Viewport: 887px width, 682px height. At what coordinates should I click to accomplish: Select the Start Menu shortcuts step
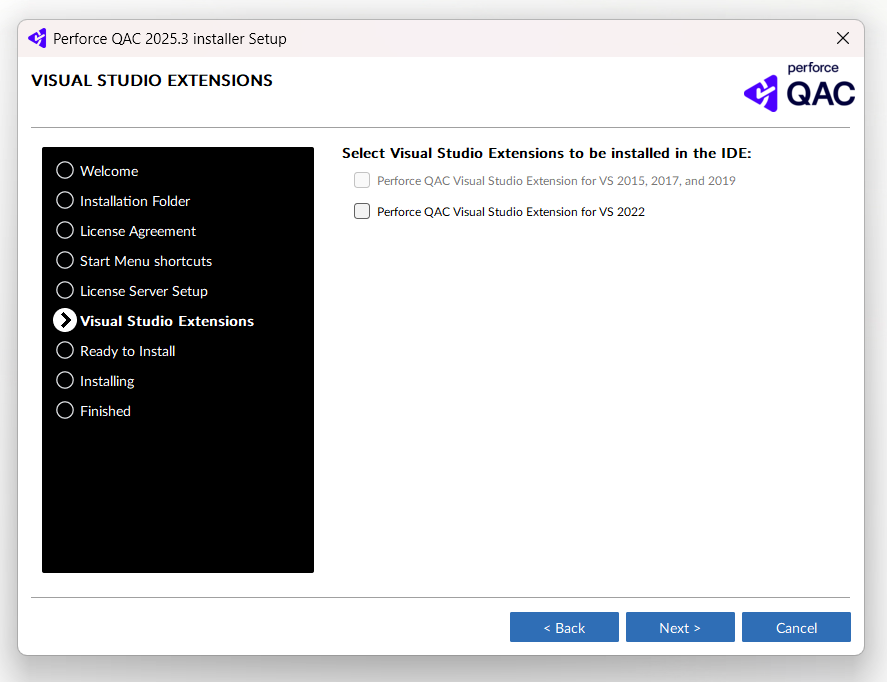[146, 261]
